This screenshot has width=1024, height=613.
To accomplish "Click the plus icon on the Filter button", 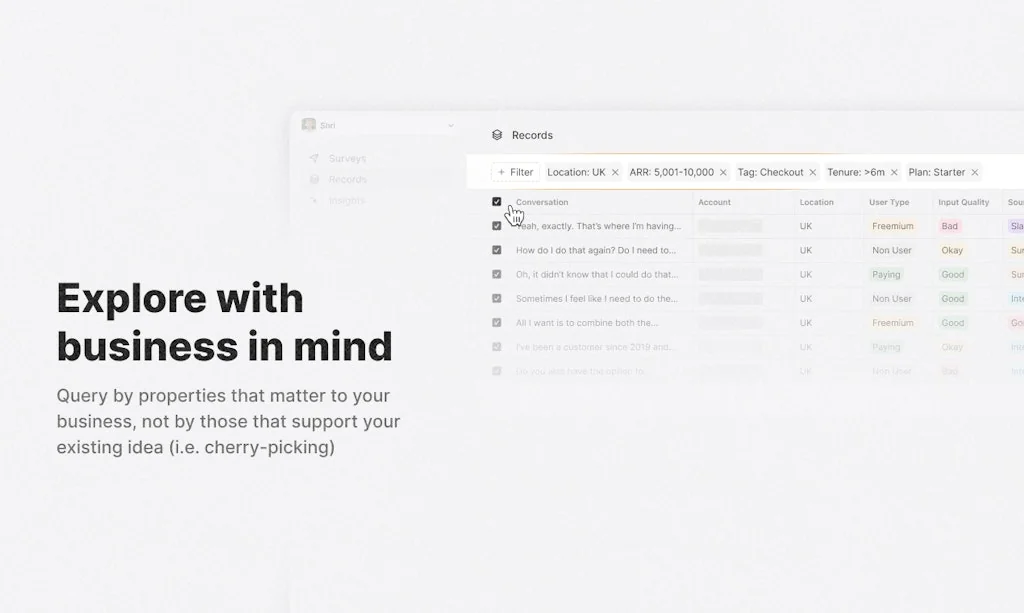I will tap(504, 172).
